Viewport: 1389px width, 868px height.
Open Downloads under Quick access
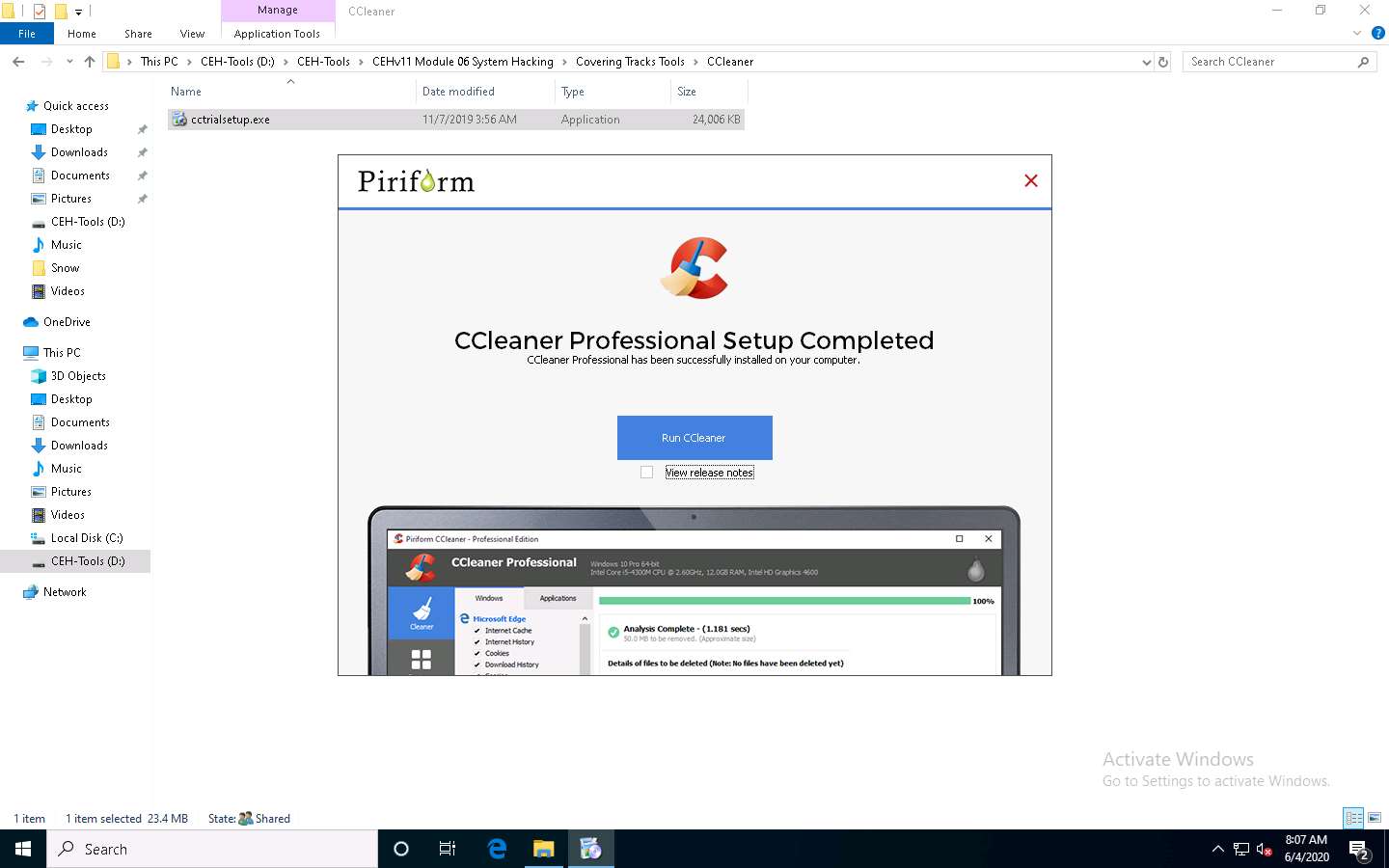click(79, 152)
